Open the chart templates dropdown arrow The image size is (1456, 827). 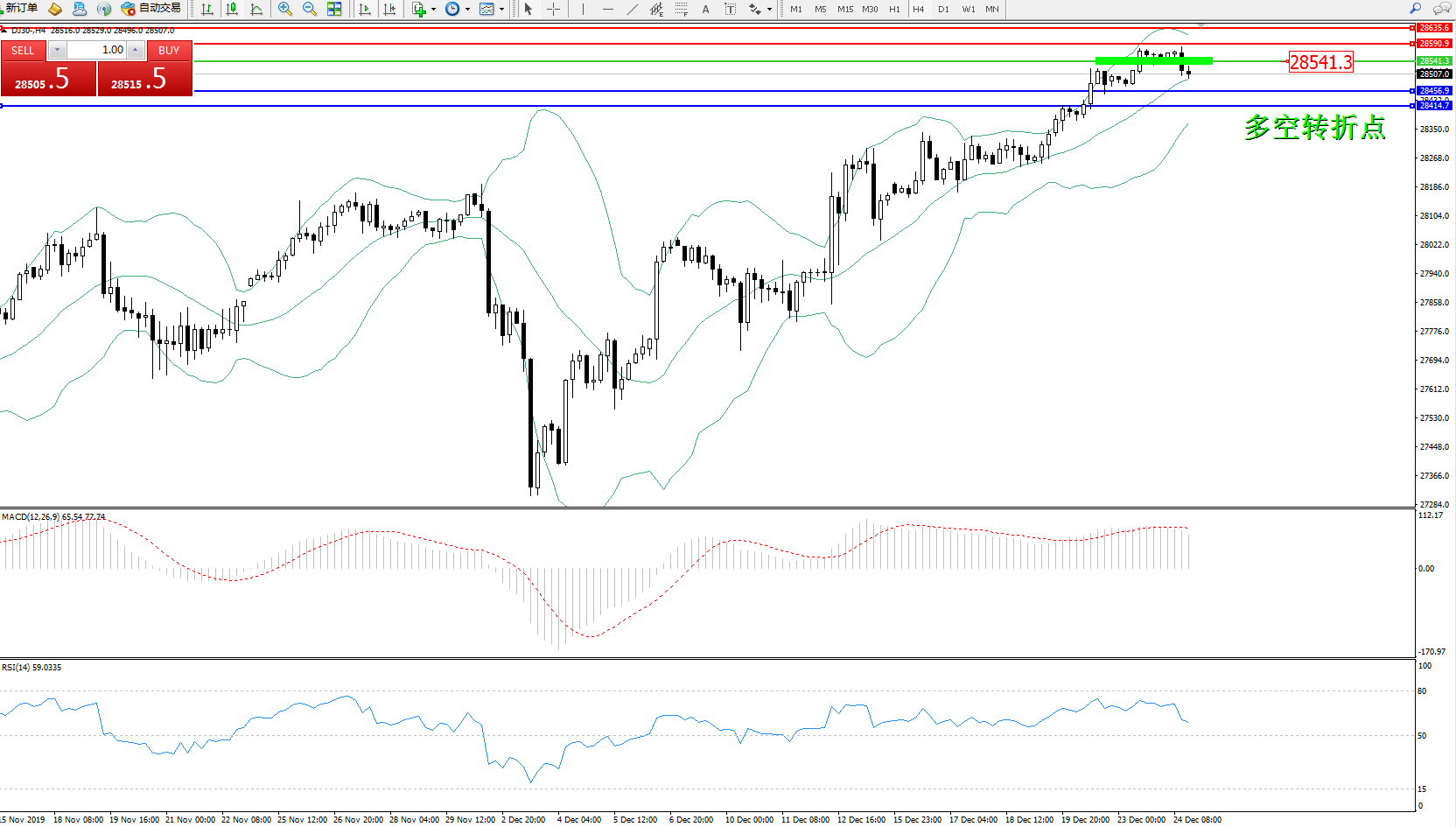(501, 10)
